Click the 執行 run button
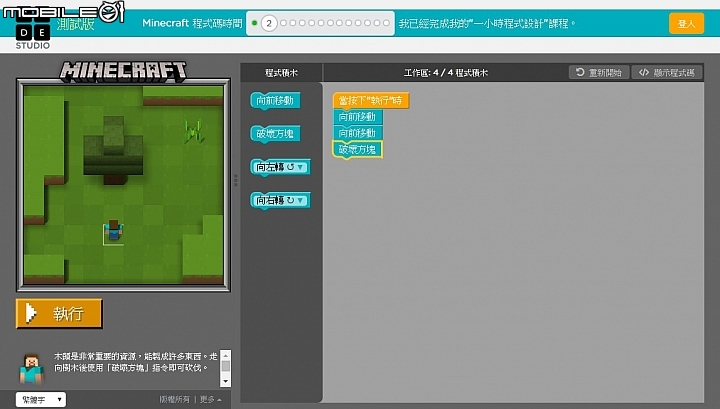Viewport: 720px width, 409px height. (x=59, y=314)
